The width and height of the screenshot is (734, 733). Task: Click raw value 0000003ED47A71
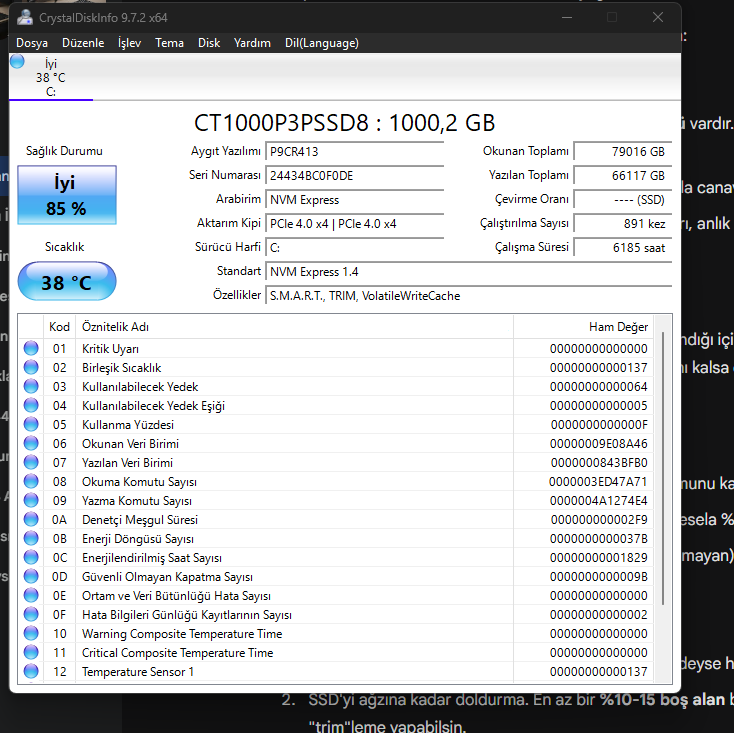pos(598,481)
